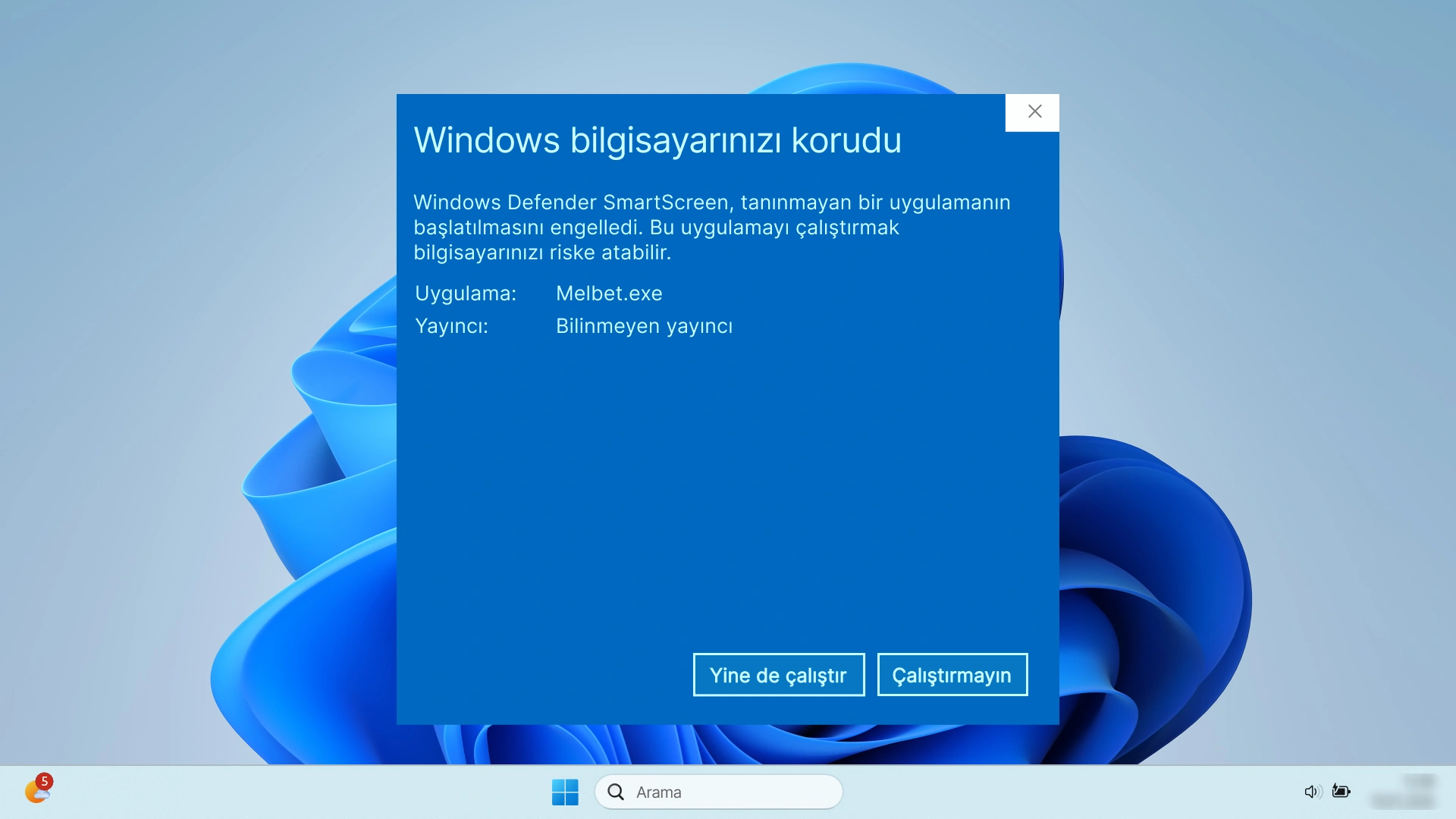Click the 'Yayıncı:' label
The height and width of the screenshot is (819, 1456).
click(451, 326)
